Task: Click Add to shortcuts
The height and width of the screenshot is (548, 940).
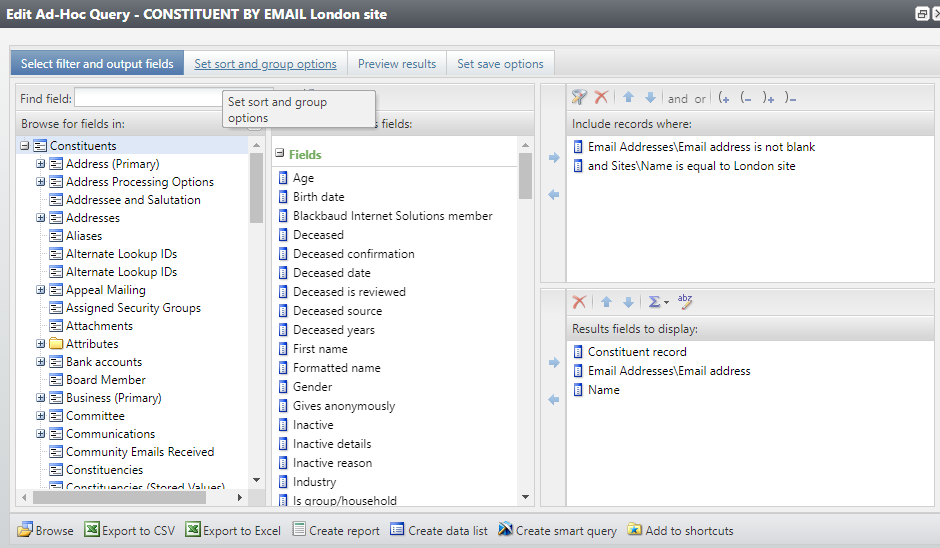Action: (680, 531)
